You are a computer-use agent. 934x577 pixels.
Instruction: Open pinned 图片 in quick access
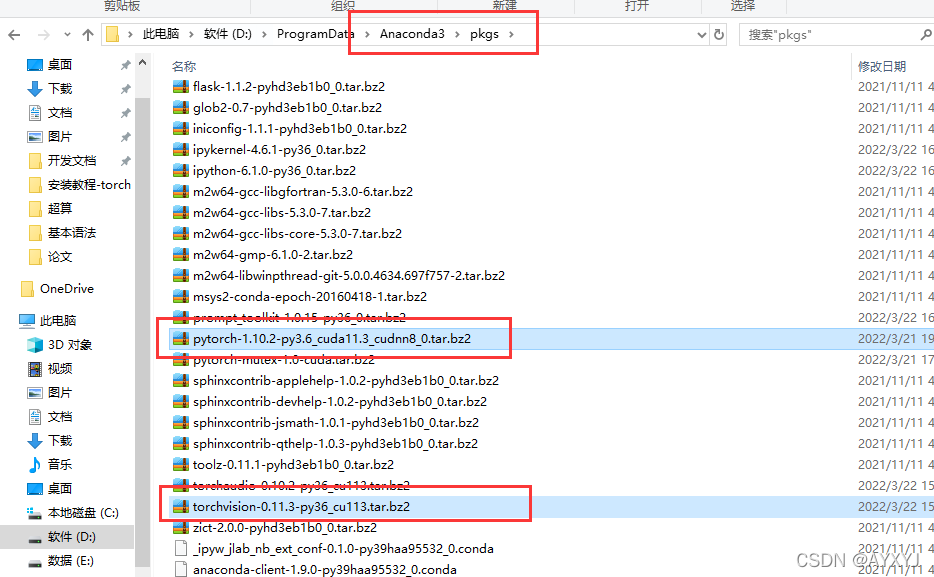click(60, 136)
